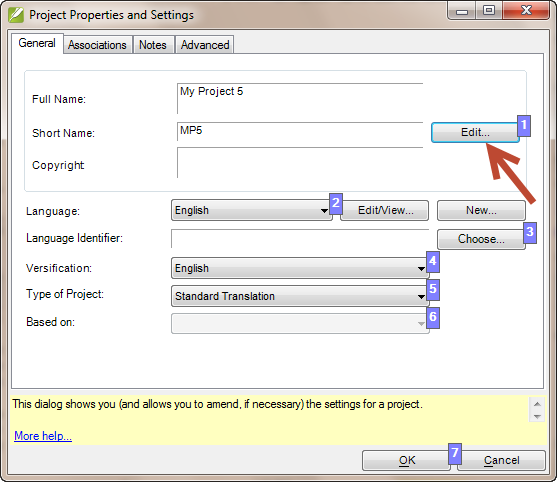Close the Project Properties dialog
557x482 pixels.
click(526, 11)
